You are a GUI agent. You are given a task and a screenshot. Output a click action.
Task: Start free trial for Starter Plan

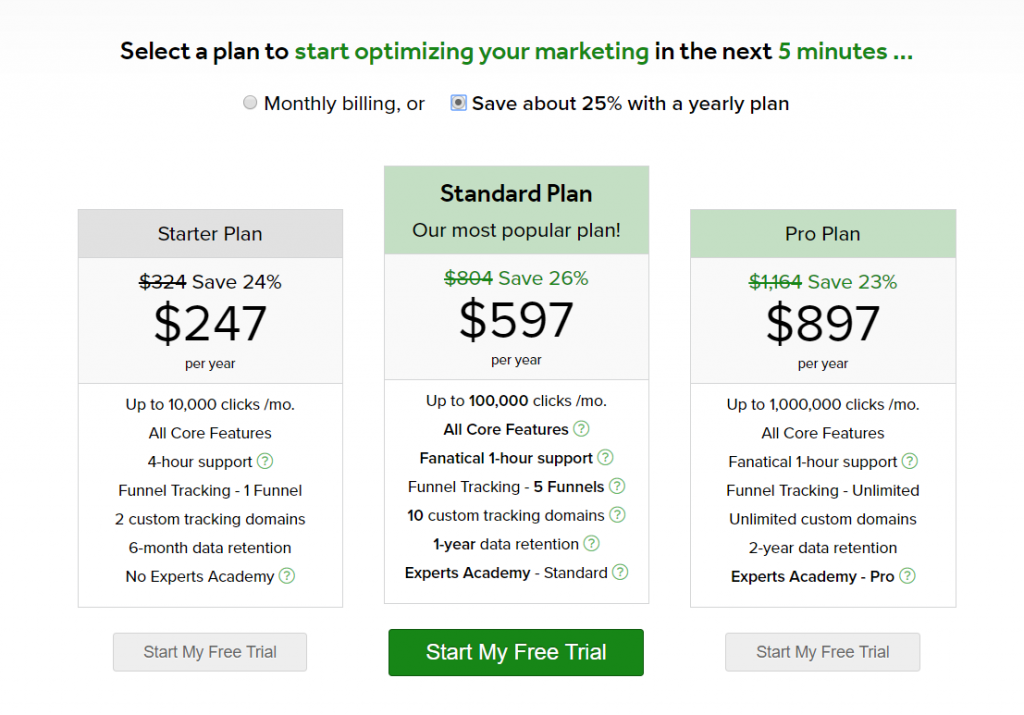(210, 652)
